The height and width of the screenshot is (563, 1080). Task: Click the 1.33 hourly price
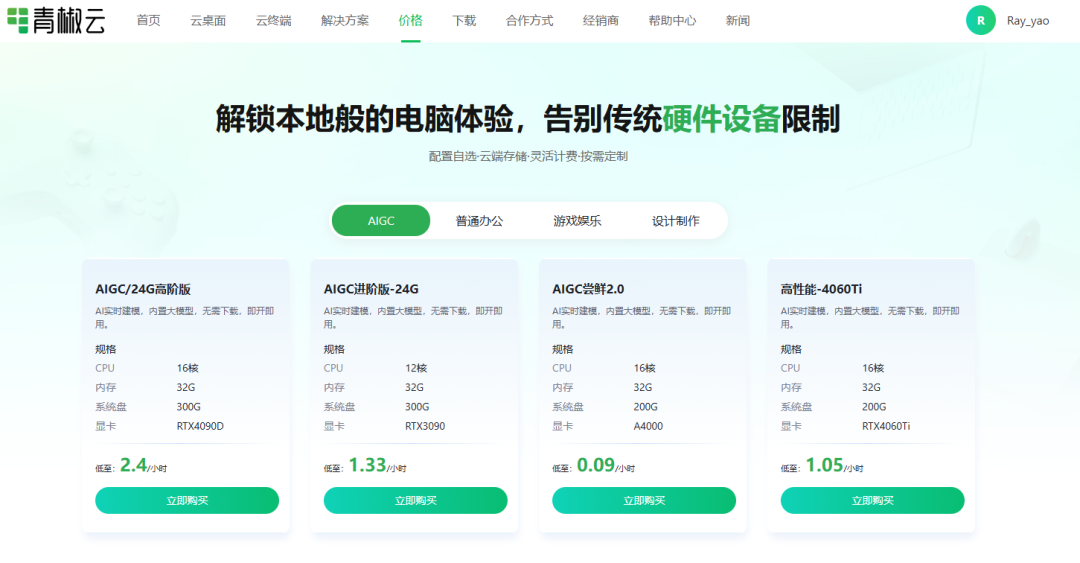(x=367, y=465)
